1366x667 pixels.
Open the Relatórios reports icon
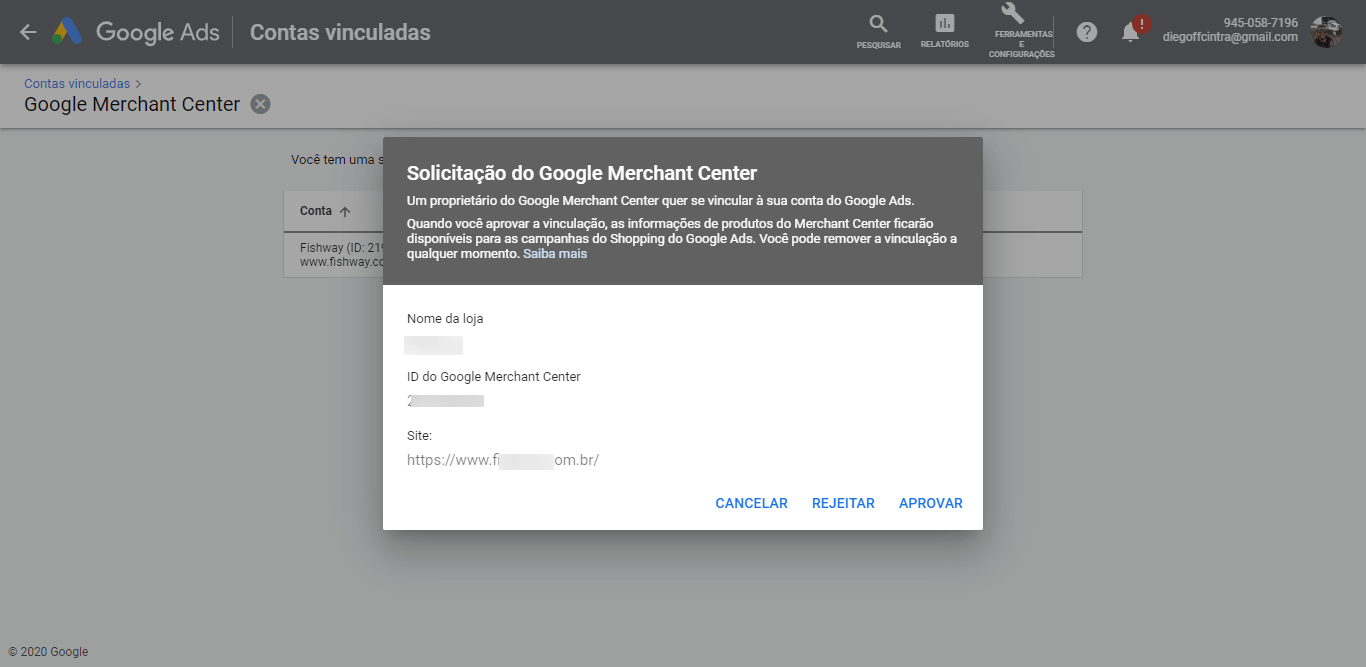pyautogui.click(x=945, y=32)
